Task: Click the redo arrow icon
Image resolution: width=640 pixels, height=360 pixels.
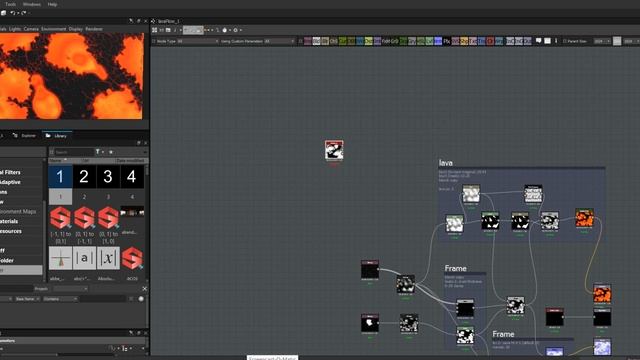Action: point(24,13)
